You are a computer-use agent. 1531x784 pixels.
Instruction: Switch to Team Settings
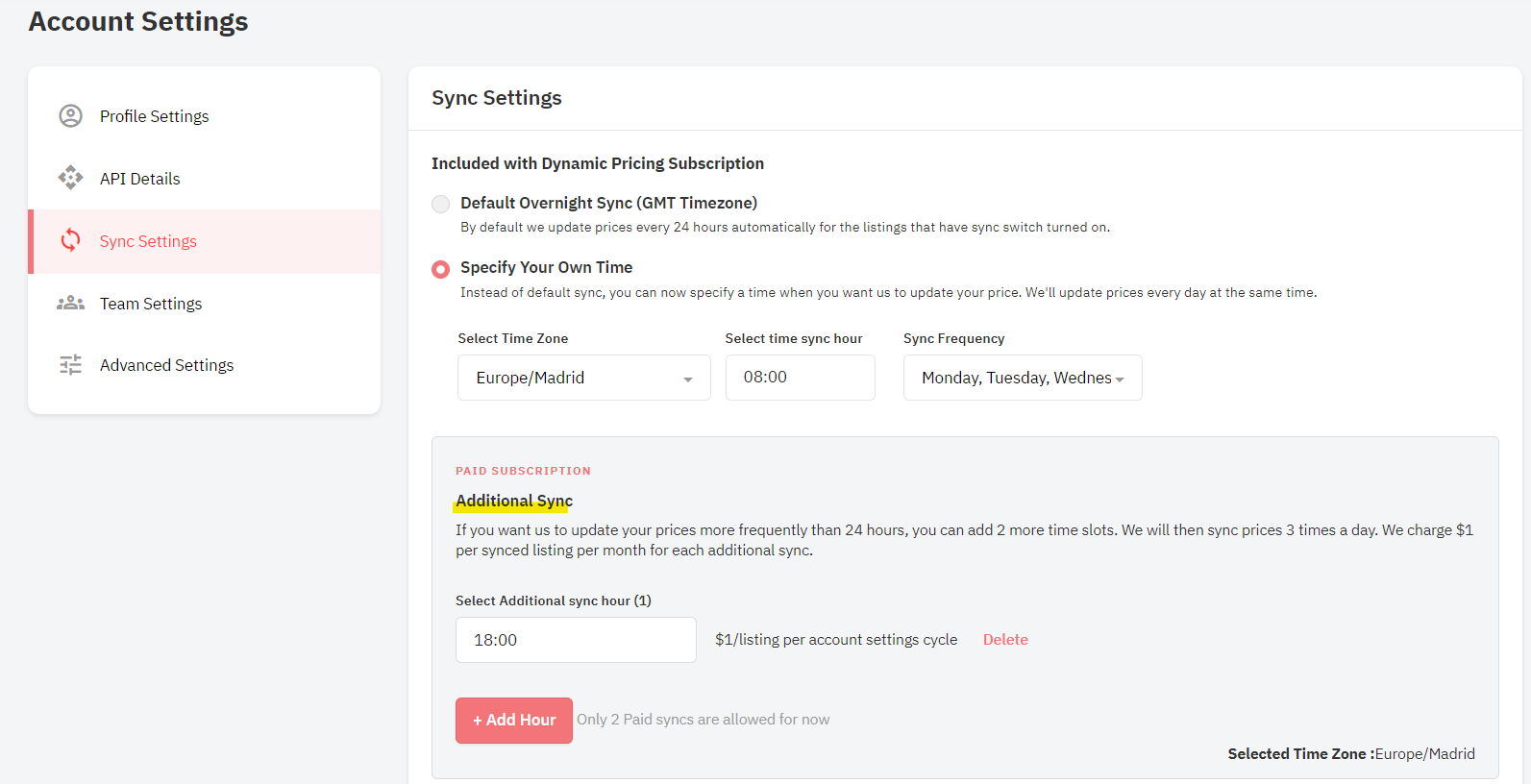pos(205,304)
